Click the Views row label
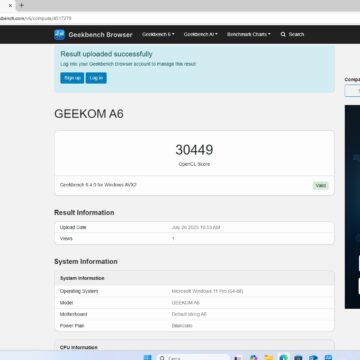This screenshot has width=360, height=360. [x=66, y=239]
